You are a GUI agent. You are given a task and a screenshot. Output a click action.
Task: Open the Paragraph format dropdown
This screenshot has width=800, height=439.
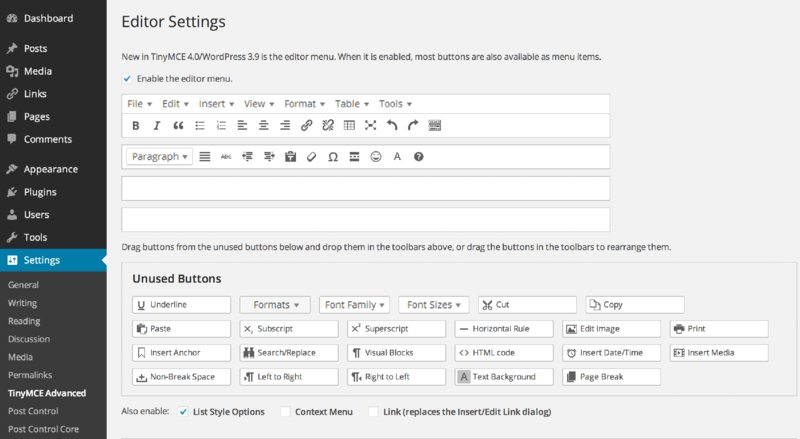[x=159, y=157]
